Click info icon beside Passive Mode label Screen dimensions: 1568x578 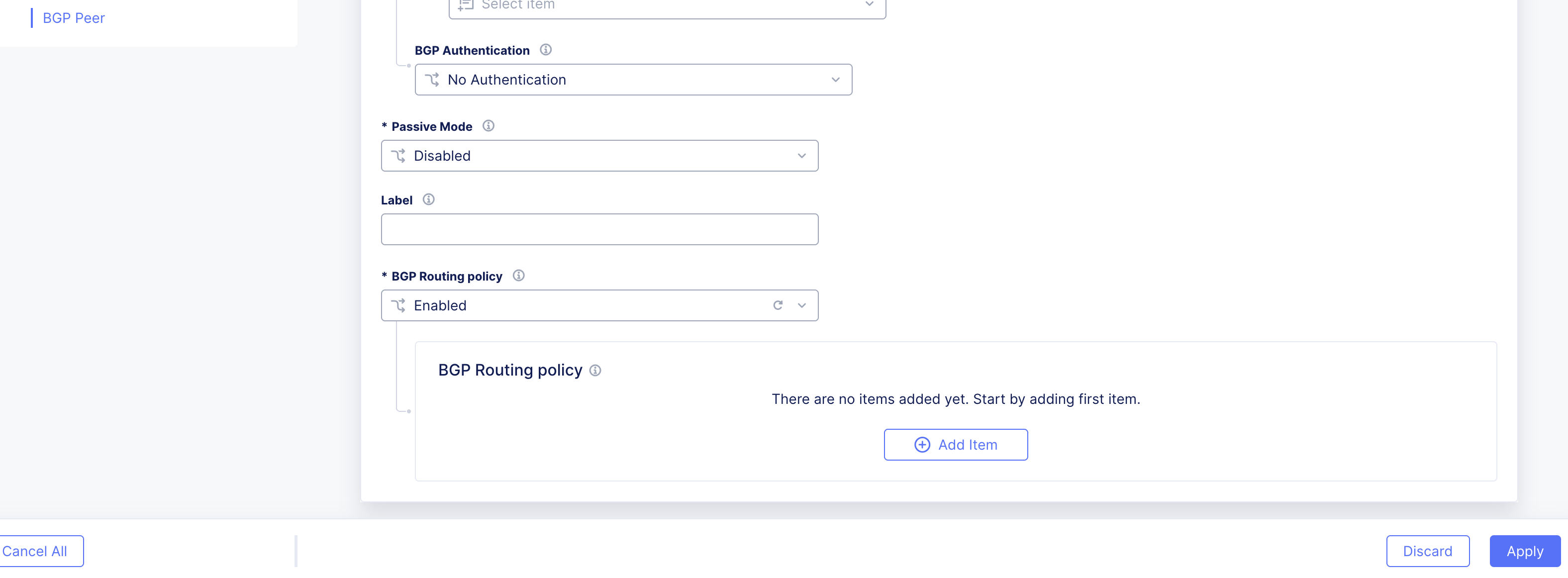pyautogui.click(x=488, y=126)
